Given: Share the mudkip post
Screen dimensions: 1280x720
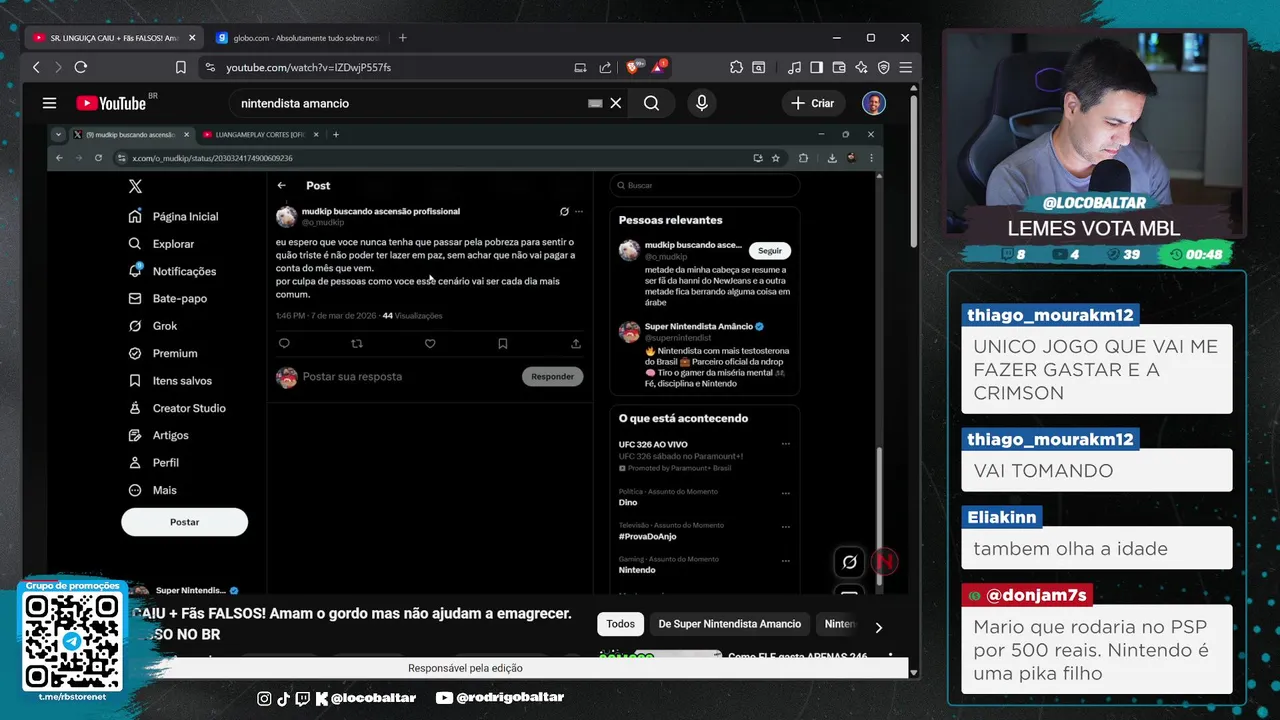Looking at the screenshot, I should [576, 344].
